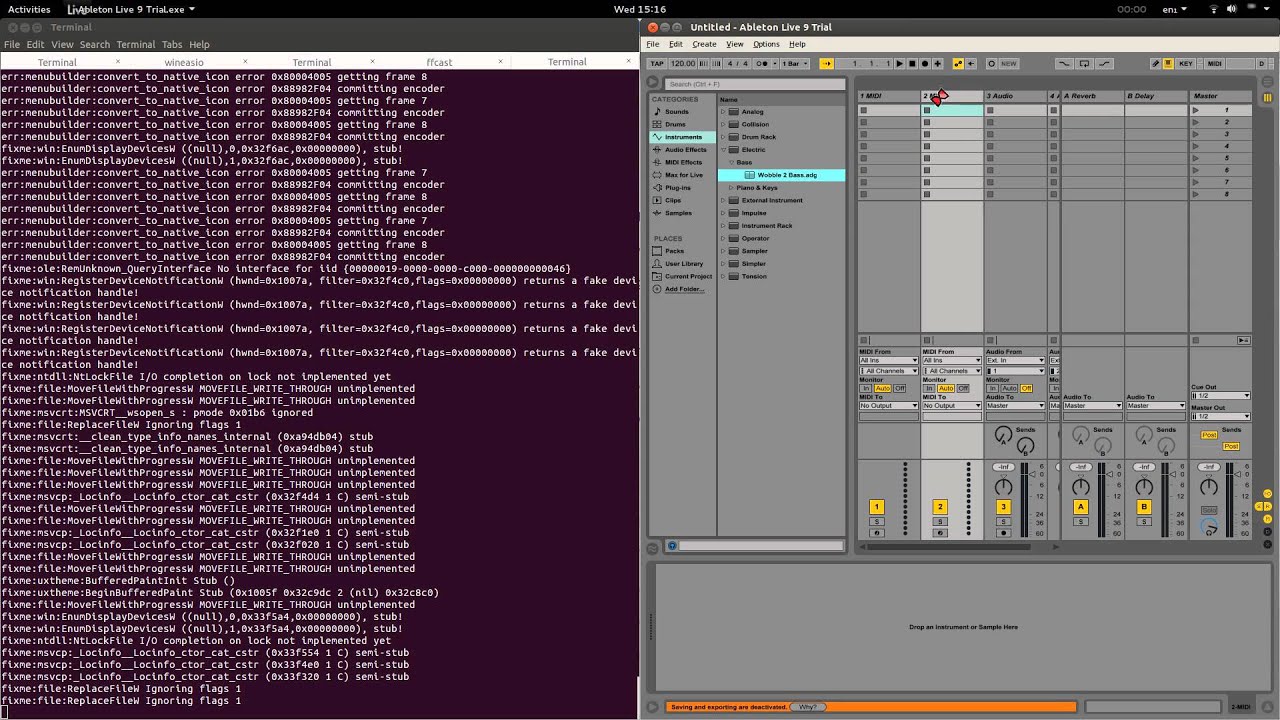Image resolution: width=1280 pixels, height=720 pixels.
Task: Switch to the wineasio terminal tab
Action: [184, 62]
